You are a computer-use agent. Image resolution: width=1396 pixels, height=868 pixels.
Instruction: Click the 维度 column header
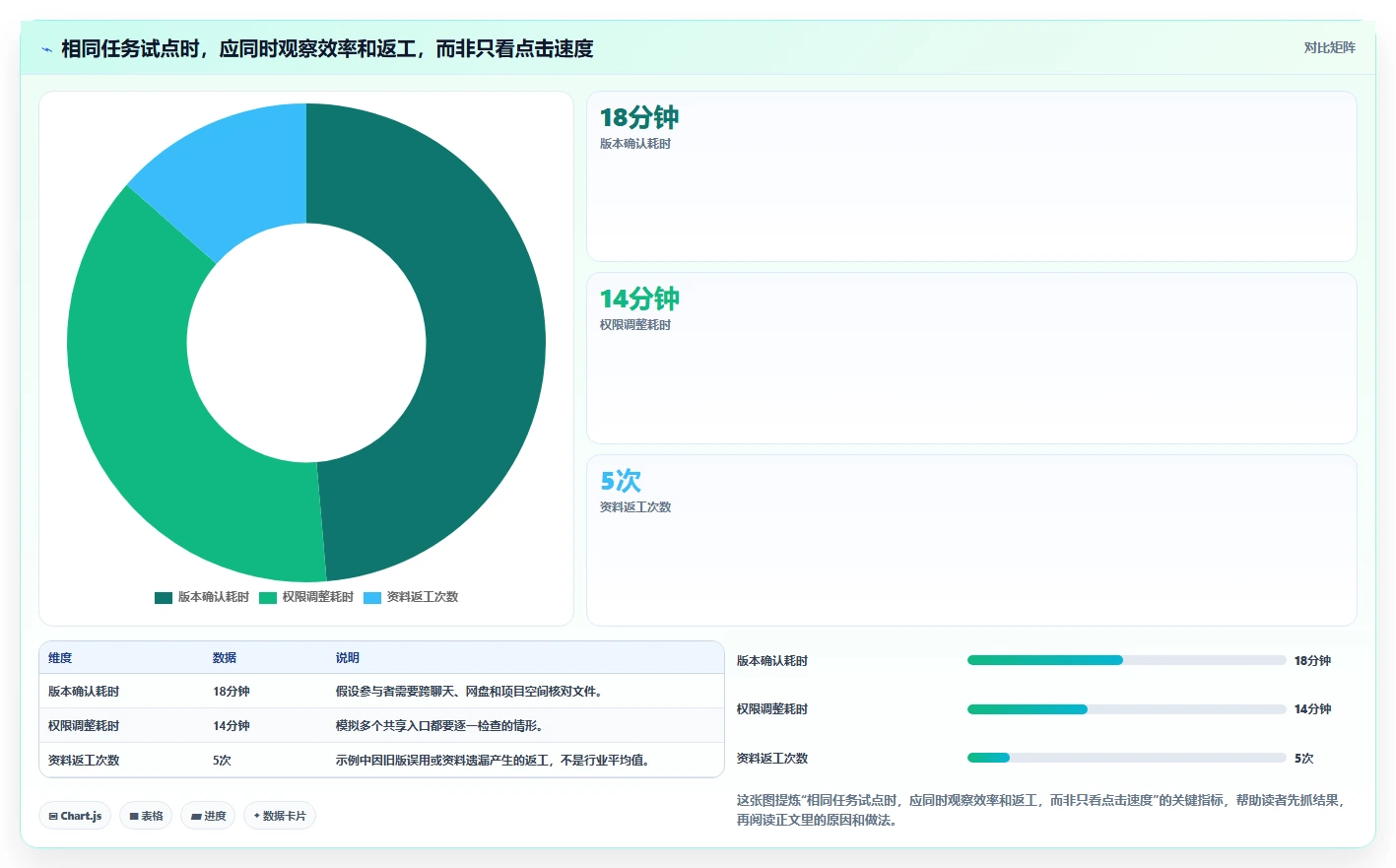tap(60, 658)
